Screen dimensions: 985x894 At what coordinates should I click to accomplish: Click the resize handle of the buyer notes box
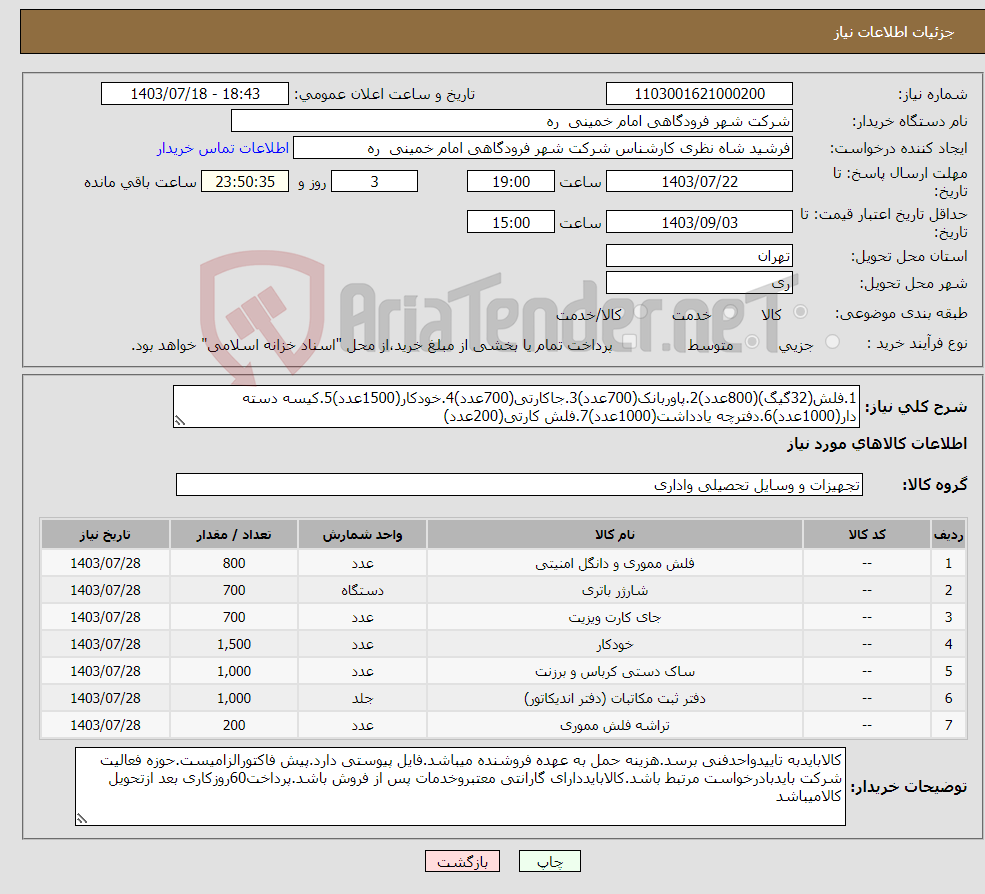point(82,818)
